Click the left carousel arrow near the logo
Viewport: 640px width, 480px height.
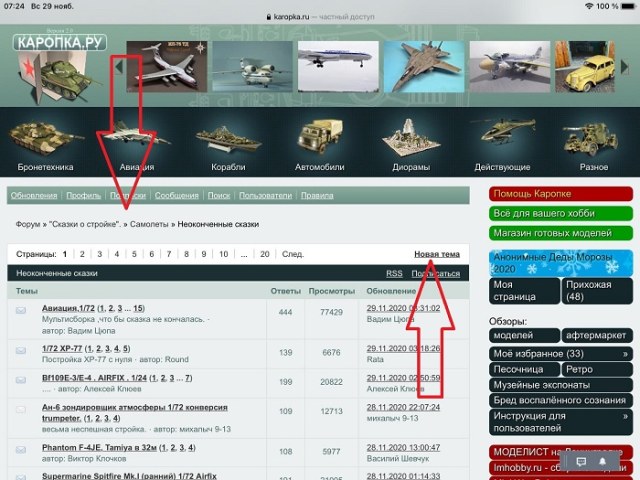[x=119, y=66]
